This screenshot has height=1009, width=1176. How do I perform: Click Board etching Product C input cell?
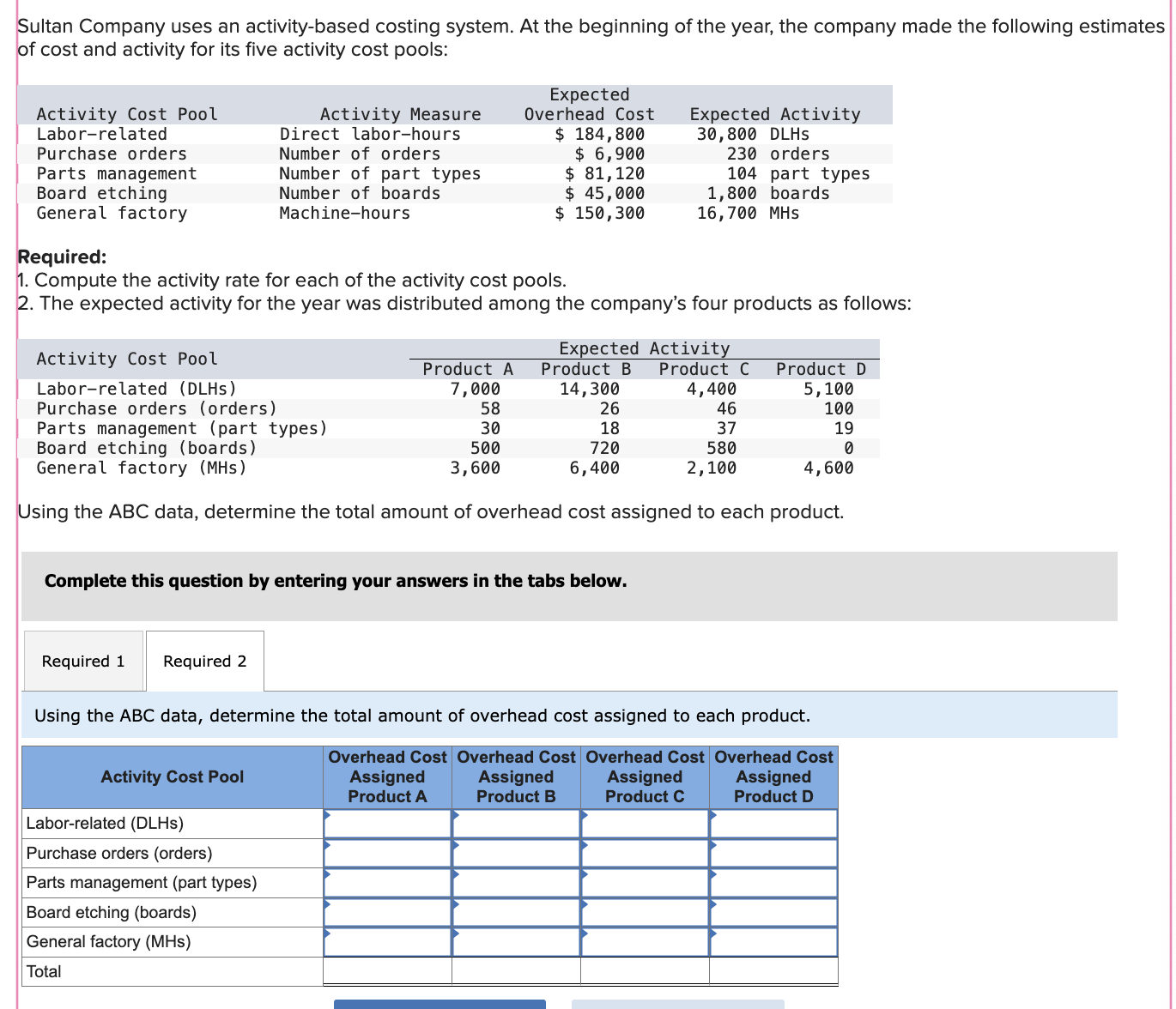point(645,912)
